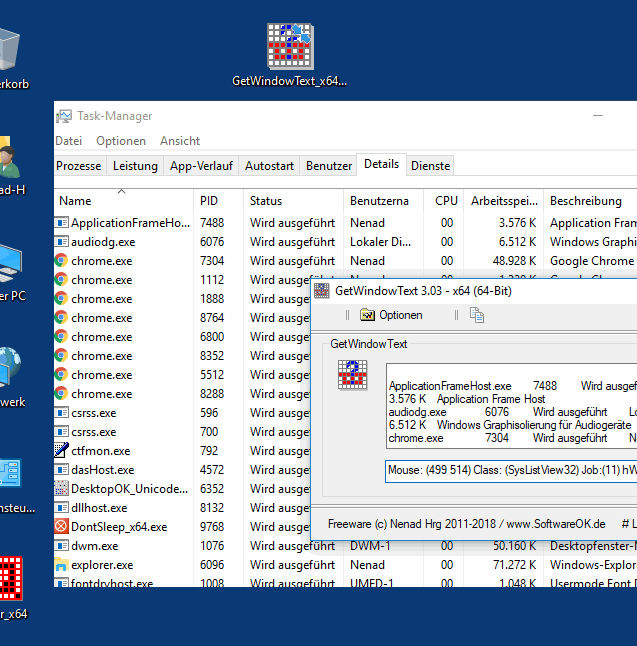Sort by Name column header

point(124,201)
